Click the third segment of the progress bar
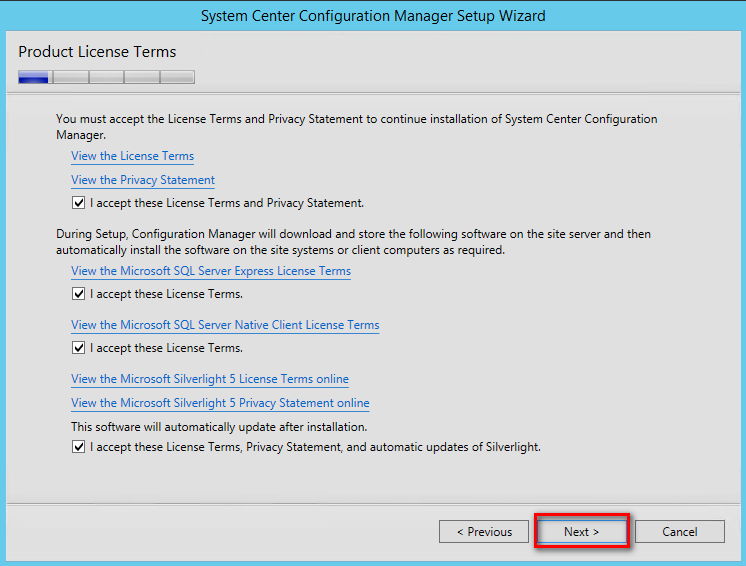The height and width of the screenshot is (566, 746). click(x=107, y=77)
